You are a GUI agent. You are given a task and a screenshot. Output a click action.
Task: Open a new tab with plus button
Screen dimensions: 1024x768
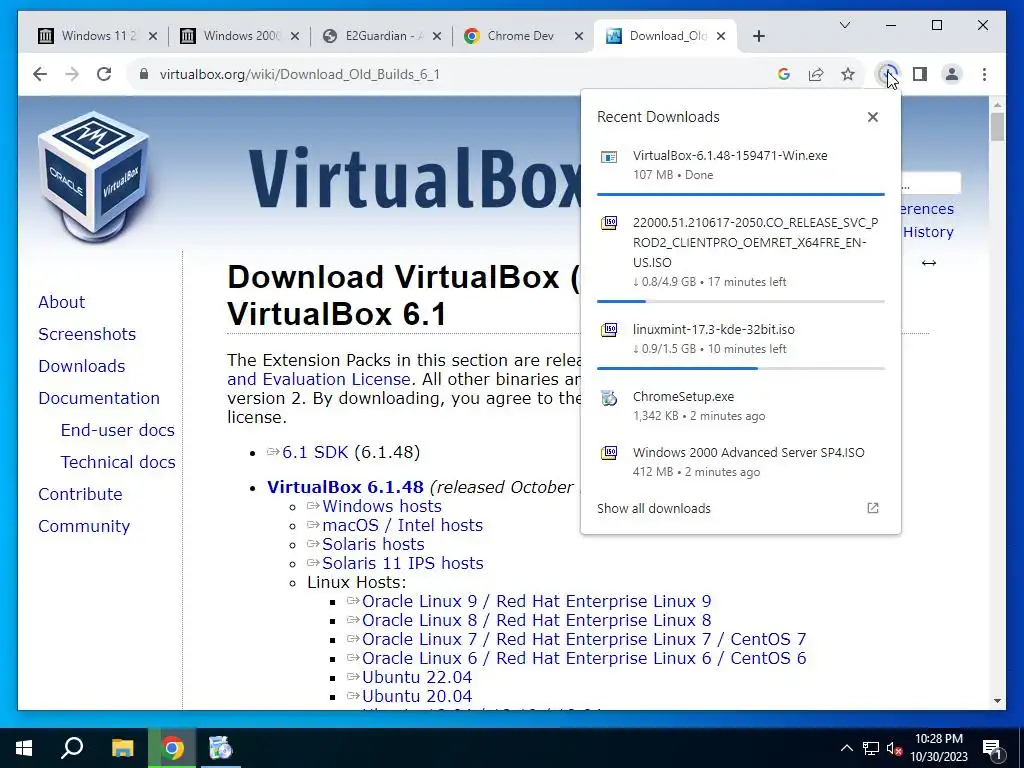click(758, 36)
